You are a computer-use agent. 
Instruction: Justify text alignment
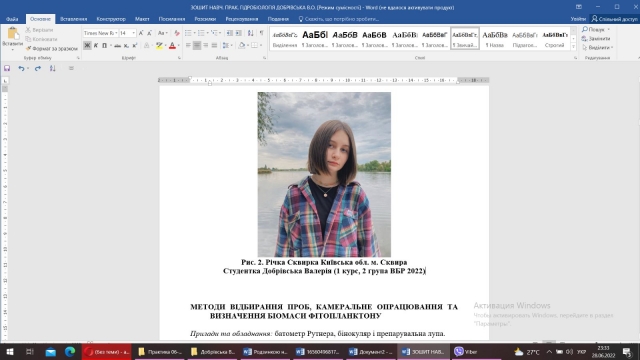pyautogui.click(x=214, y=45)
